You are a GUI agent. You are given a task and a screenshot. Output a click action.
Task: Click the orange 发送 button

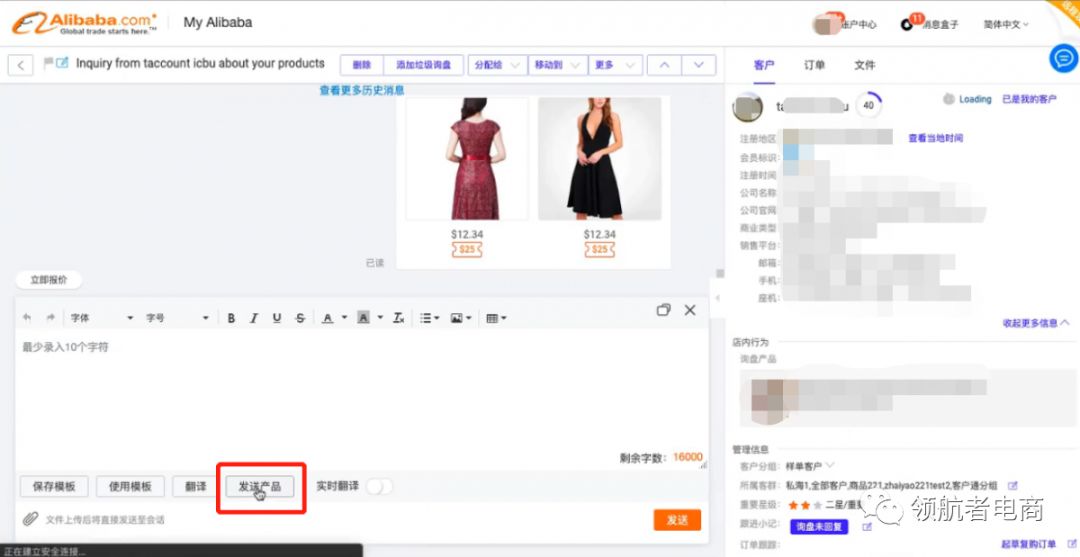click(677, 520)
